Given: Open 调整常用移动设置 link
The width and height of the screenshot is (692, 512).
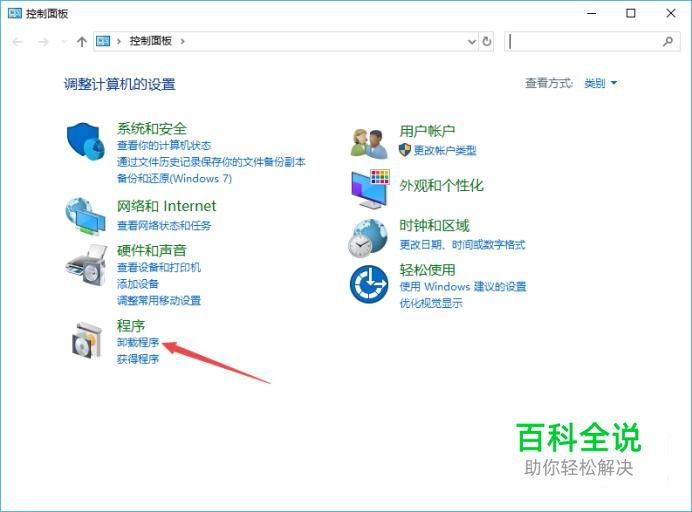Looking at the screenshot, I should [x=159, y=301].
